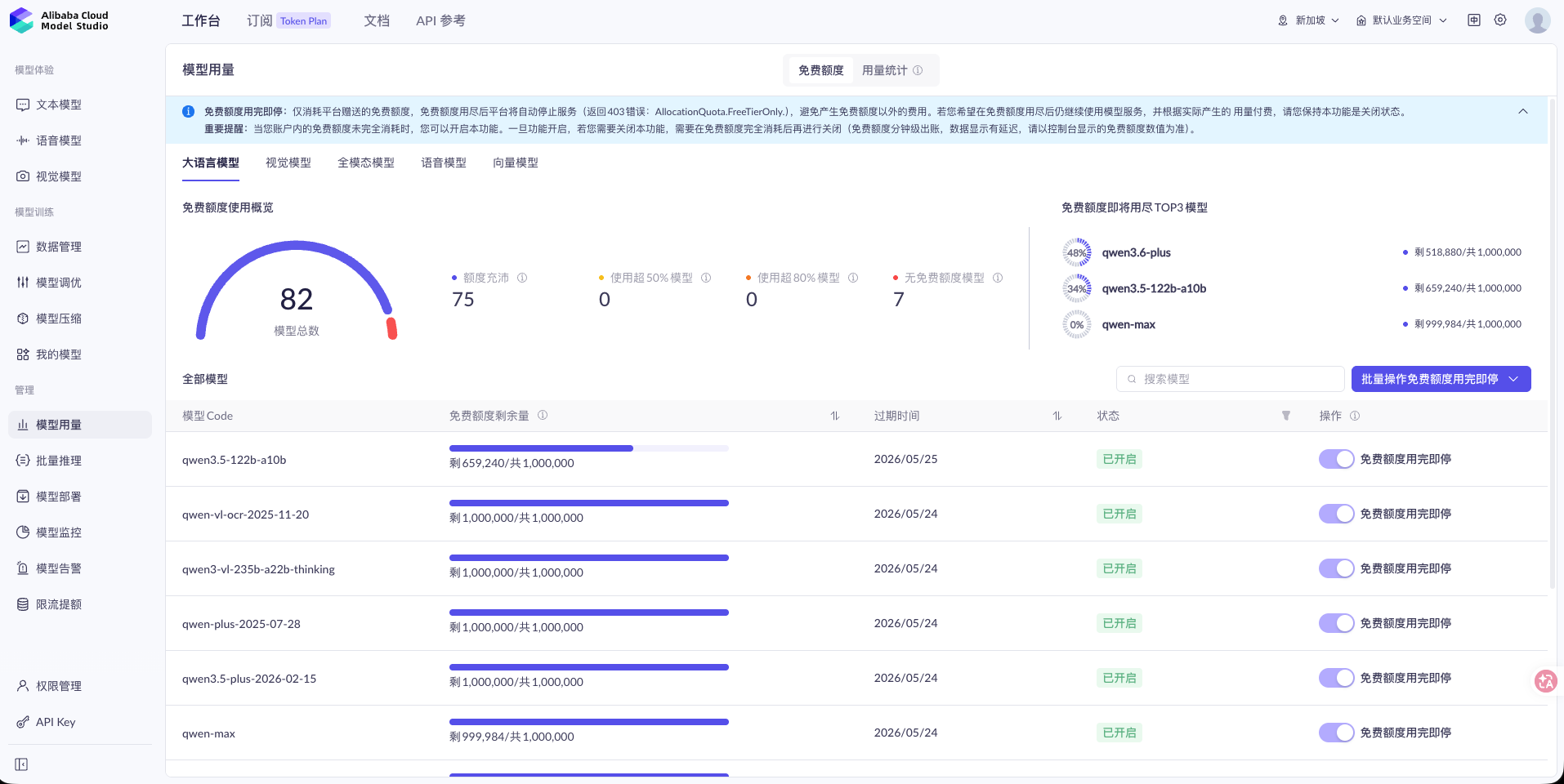
Task: Toggle free-quota stop for qwen-plus-2025-07-28
Action: tap(1336, 623)
